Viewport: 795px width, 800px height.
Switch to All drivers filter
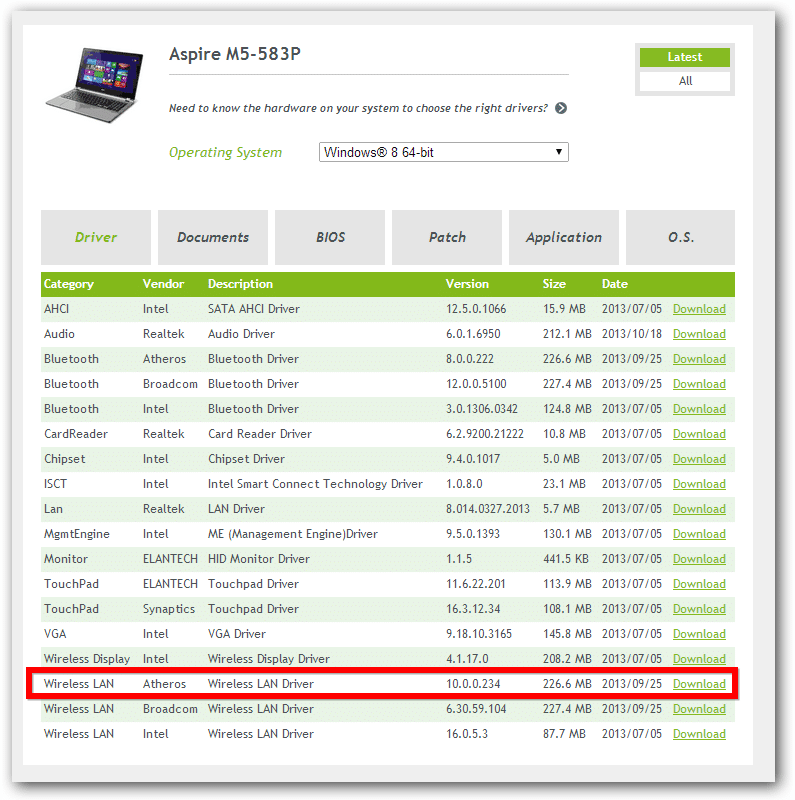pos(685,81)
